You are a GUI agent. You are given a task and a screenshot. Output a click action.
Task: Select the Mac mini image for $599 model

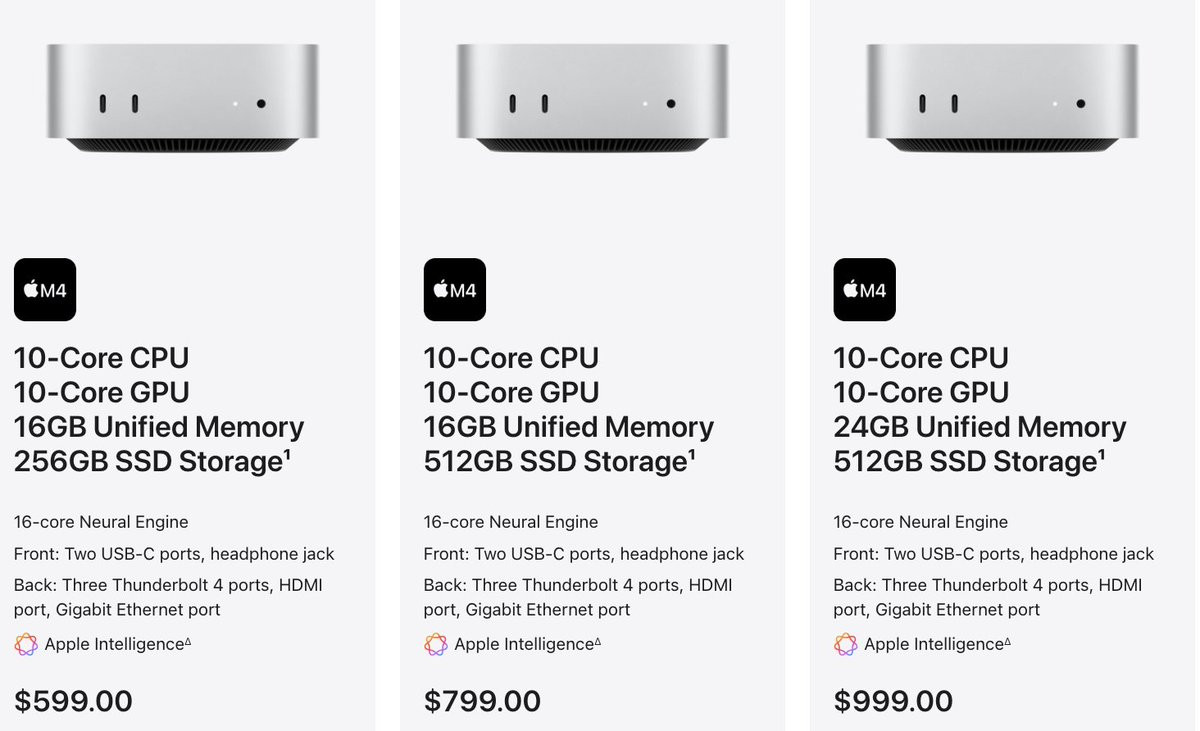(183, 98)
